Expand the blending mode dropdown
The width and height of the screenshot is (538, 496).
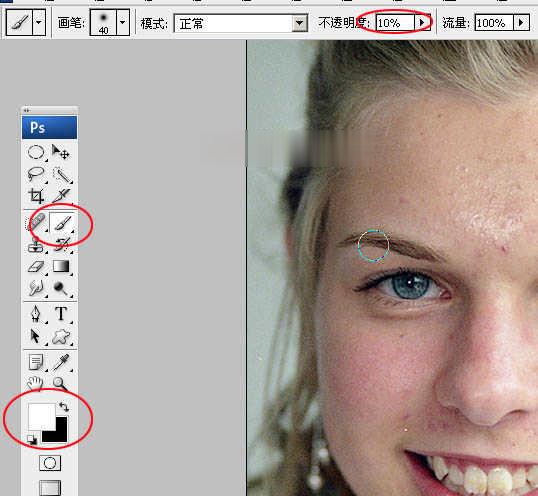[x=300, y=23]
